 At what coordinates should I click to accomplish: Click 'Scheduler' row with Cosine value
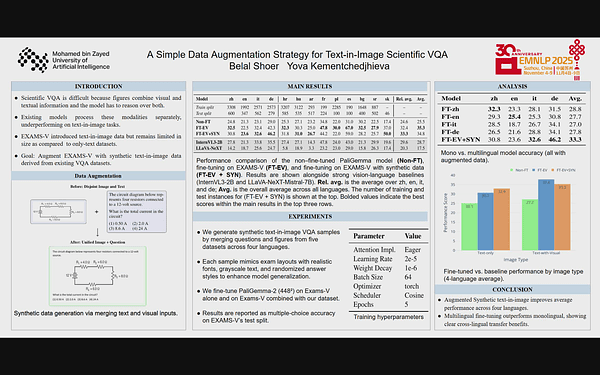coord(388,295)
